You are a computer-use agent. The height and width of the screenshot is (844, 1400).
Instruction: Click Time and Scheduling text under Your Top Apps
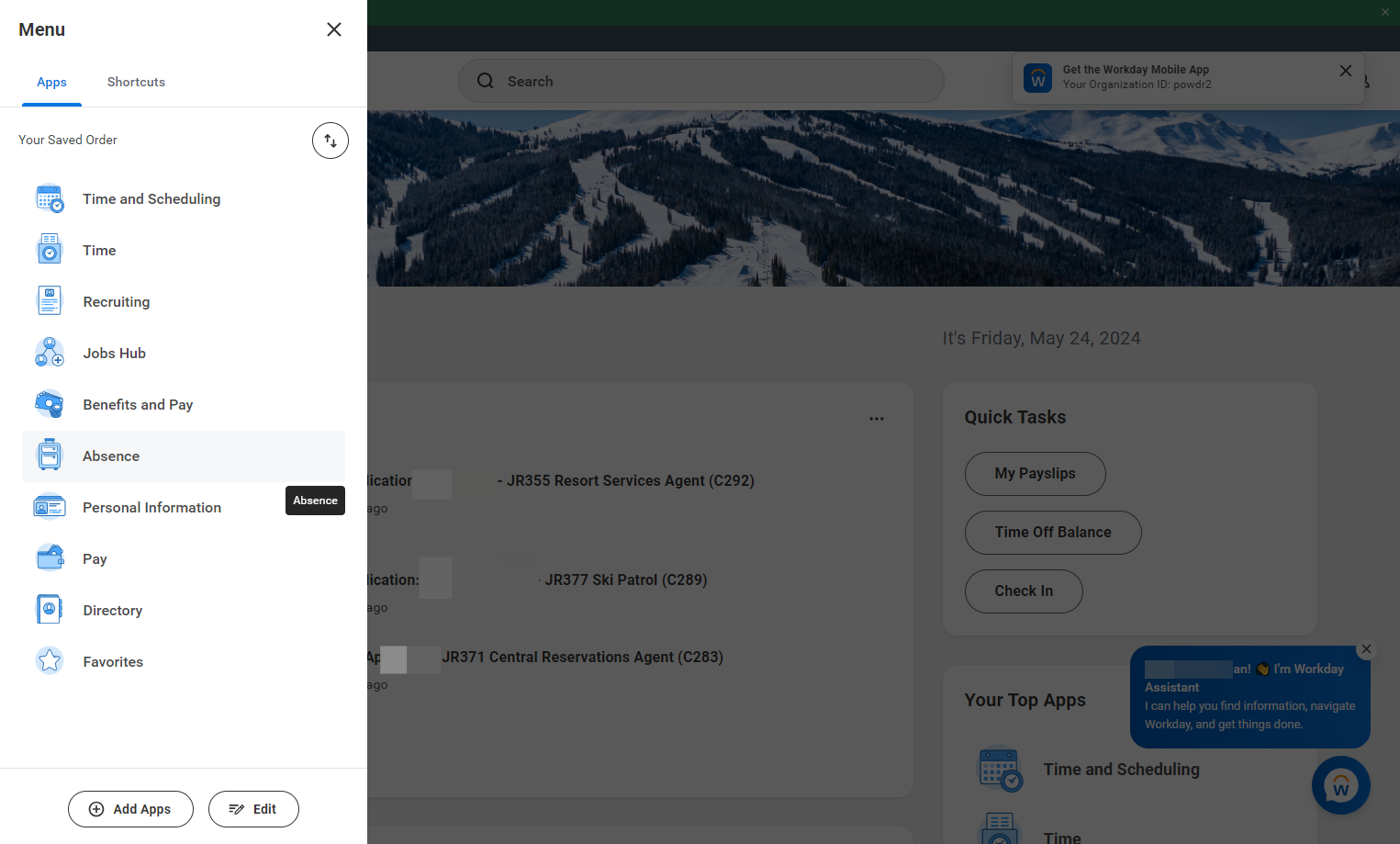pyautogui.click(x=1122, y=770)
